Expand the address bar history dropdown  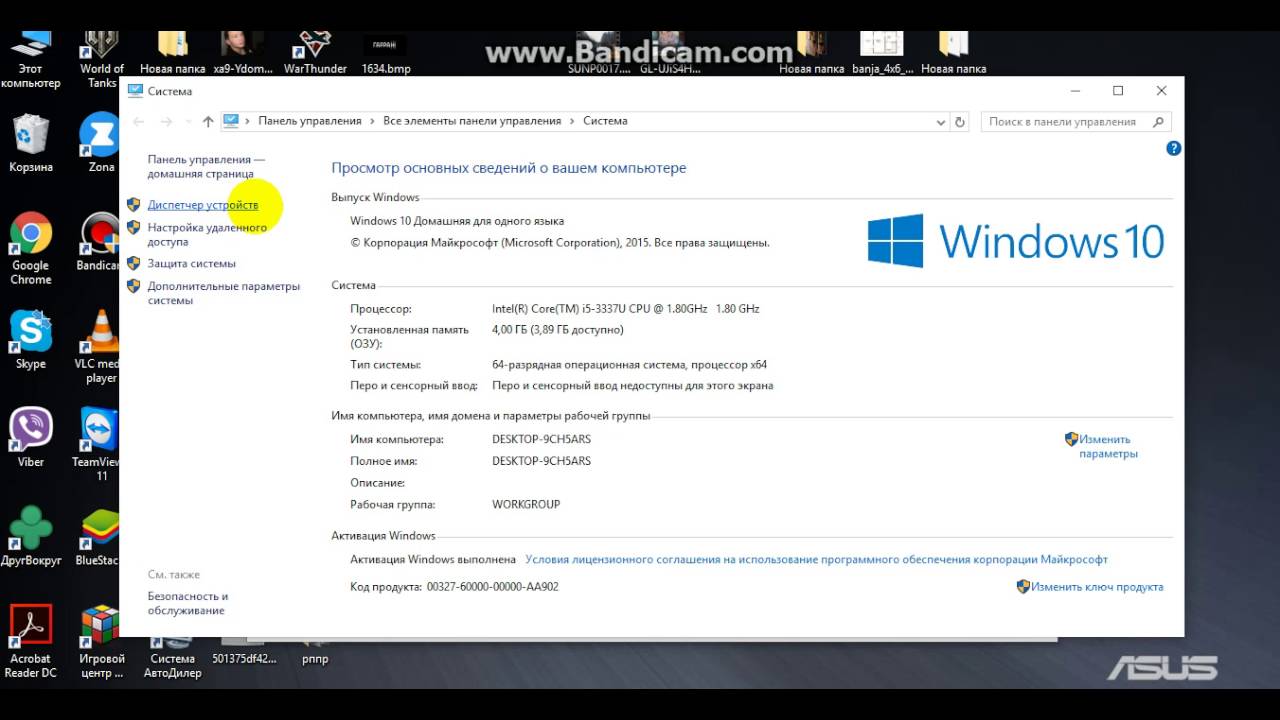coord(940,121)
